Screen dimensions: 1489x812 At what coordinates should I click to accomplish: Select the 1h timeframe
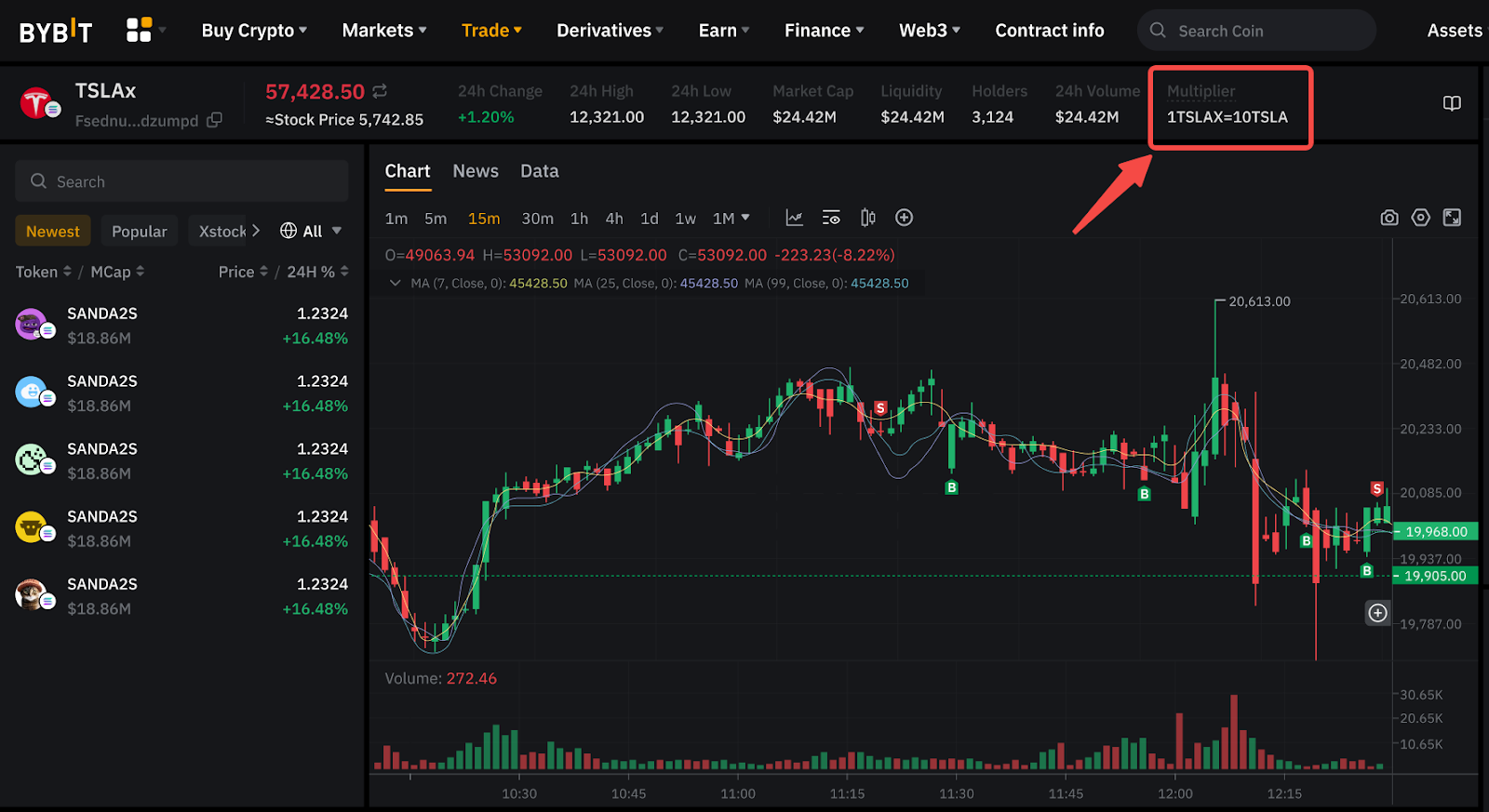579,219
